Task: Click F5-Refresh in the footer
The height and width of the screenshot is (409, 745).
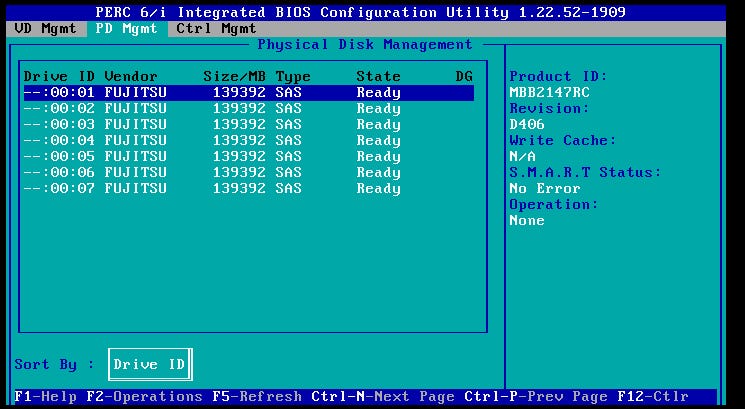Action: 256,397
